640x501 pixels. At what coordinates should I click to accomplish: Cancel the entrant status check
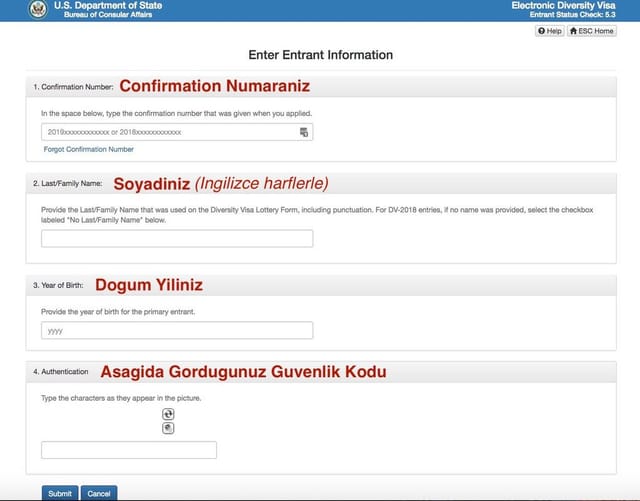[99, 493]
